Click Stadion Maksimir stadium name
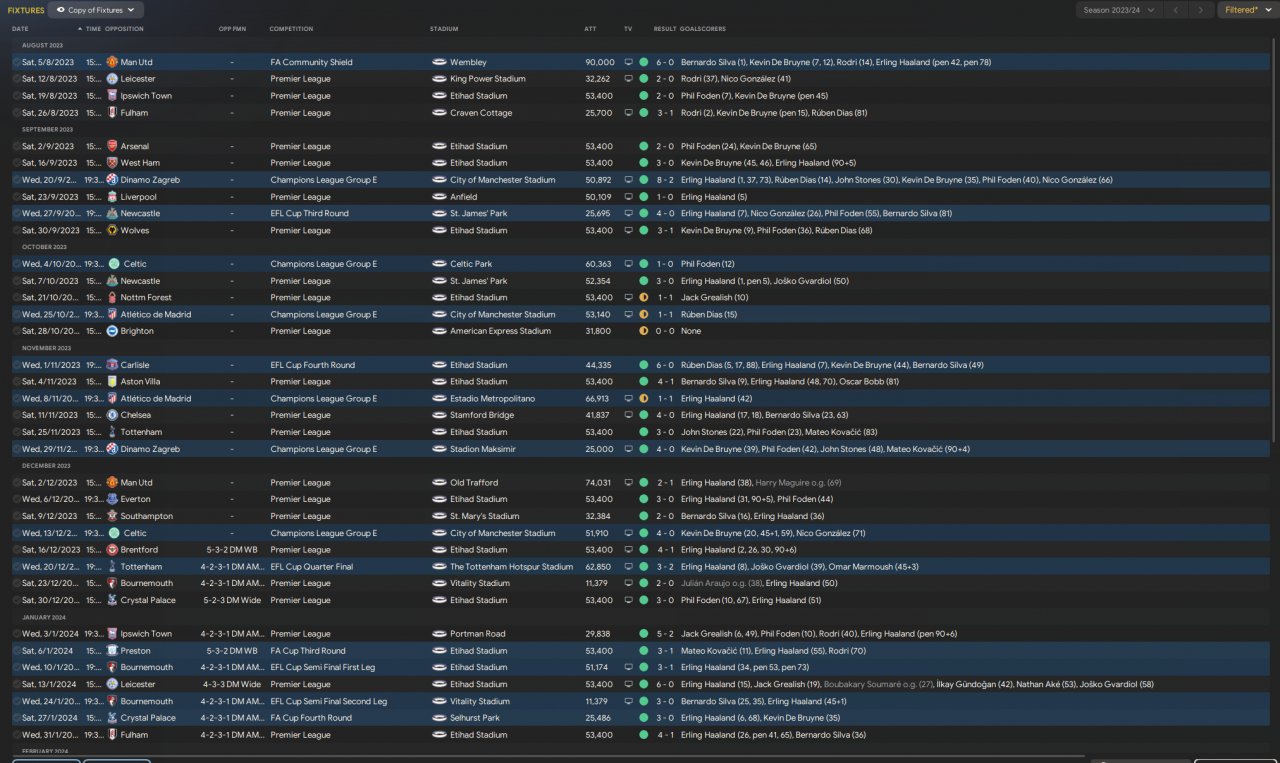Screen dimensions: 1280x763 click(x=483, y=449)
